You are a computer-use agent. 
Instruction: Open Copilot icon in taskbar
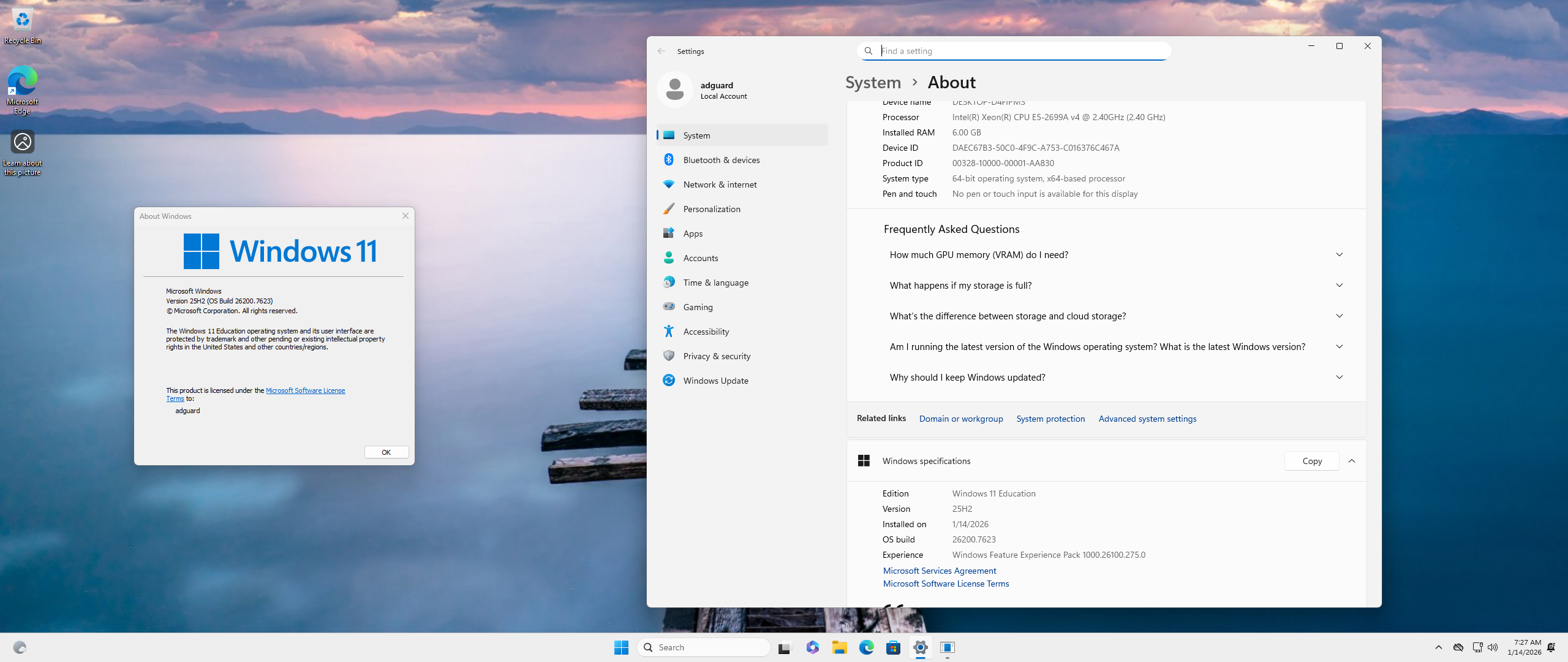pos(812,647)
